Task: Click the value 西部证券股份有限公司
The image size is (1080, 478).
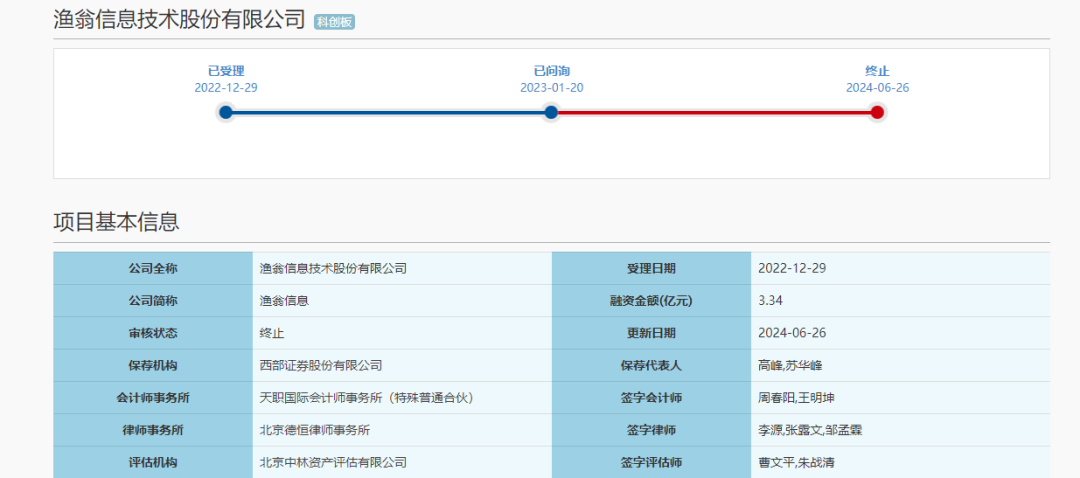Action: tap(321, 366)
